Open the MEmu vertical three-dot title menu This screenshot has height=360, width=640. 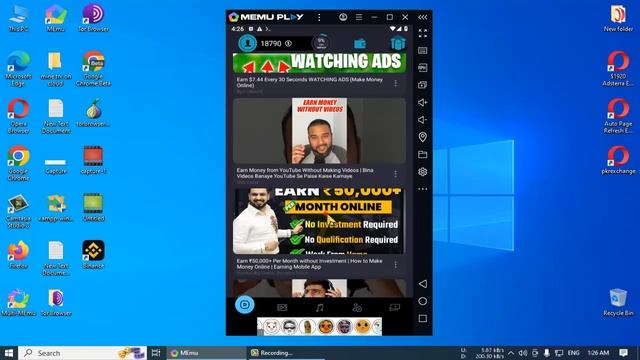(319, 17)
